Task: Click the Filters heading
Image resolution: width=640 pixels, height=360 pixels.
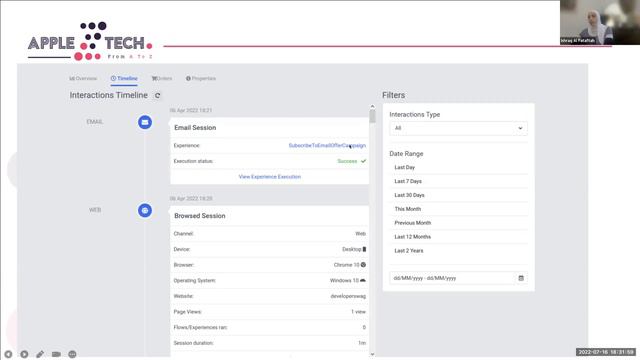Action: (x=393, y=95)
